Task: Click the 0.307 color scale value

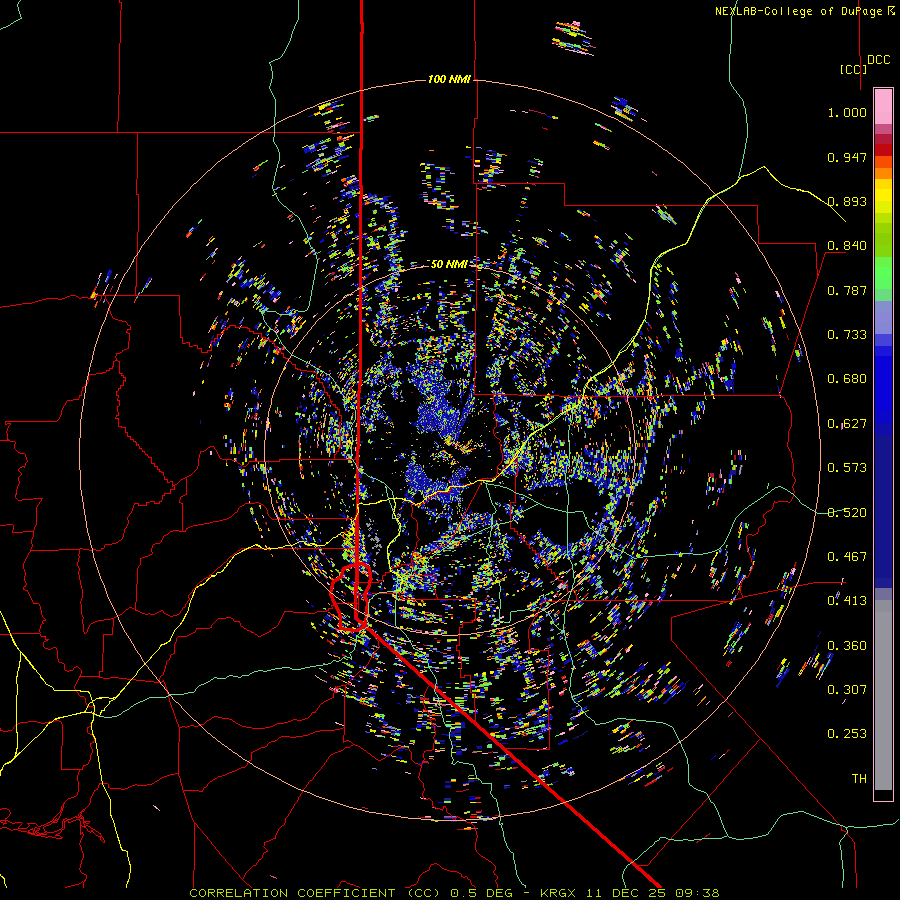Action: click(x=847, y=690)
